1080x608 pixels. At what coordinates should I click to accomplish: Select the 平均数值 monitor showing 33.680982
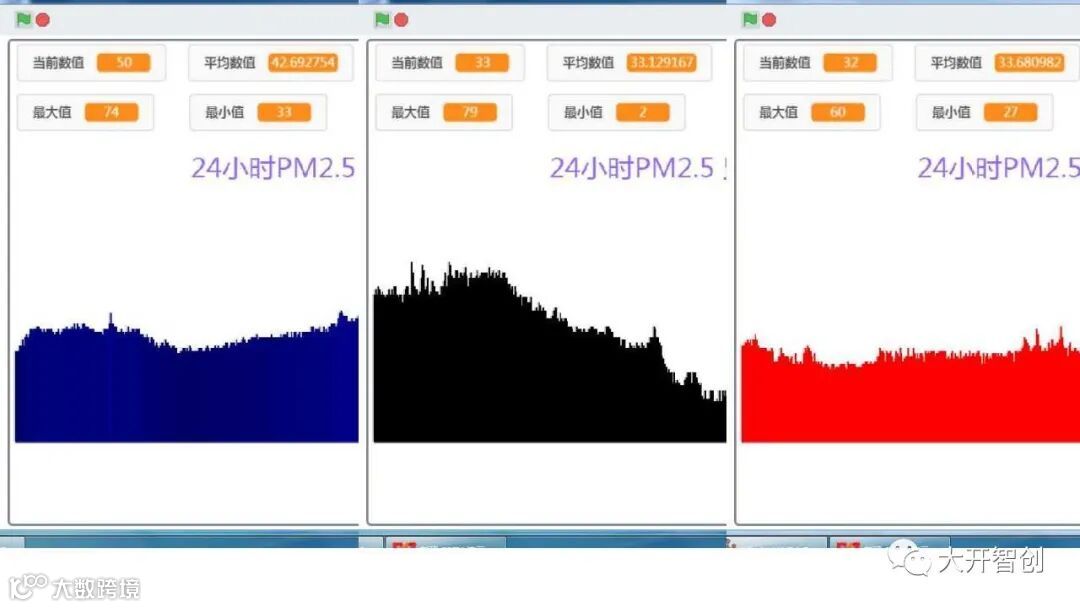[997, 63]
